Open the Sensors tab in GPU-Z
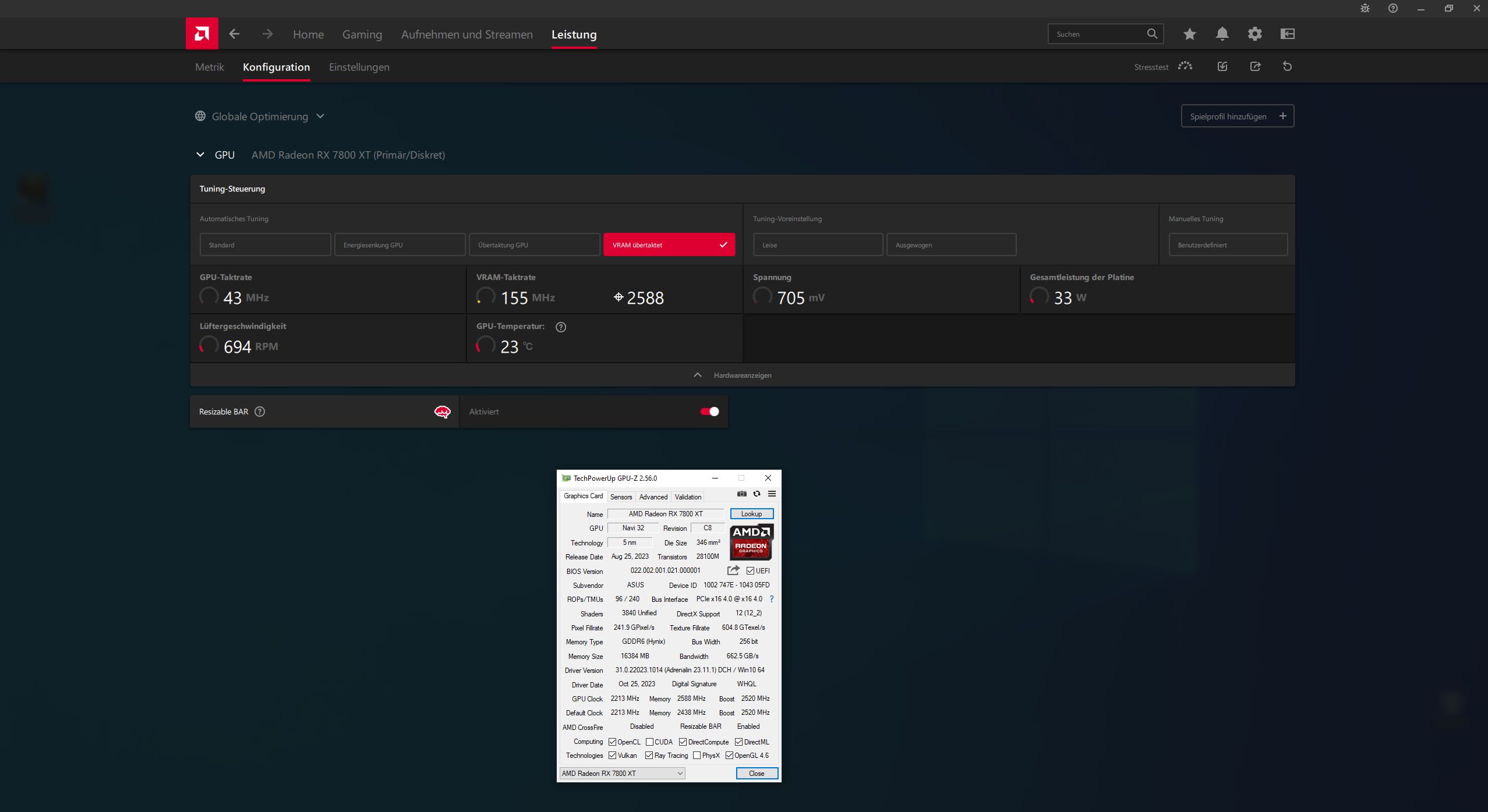This screenshot has height=812, width=1488. click(621, 497)
